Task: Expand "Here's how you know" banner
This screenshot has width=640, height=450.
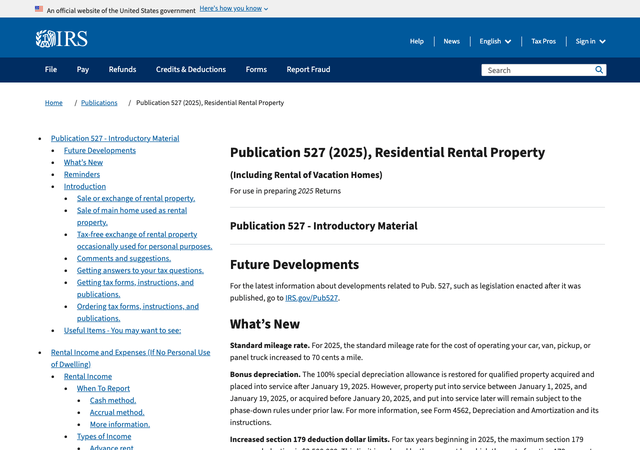Action: point(233,9)
